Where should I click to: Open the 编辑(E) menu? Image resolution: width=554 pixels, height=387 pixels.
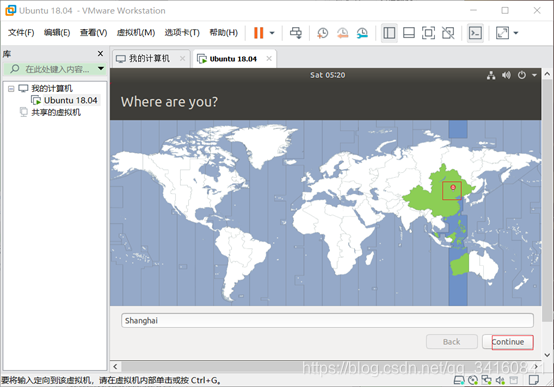tap(57, 33)
